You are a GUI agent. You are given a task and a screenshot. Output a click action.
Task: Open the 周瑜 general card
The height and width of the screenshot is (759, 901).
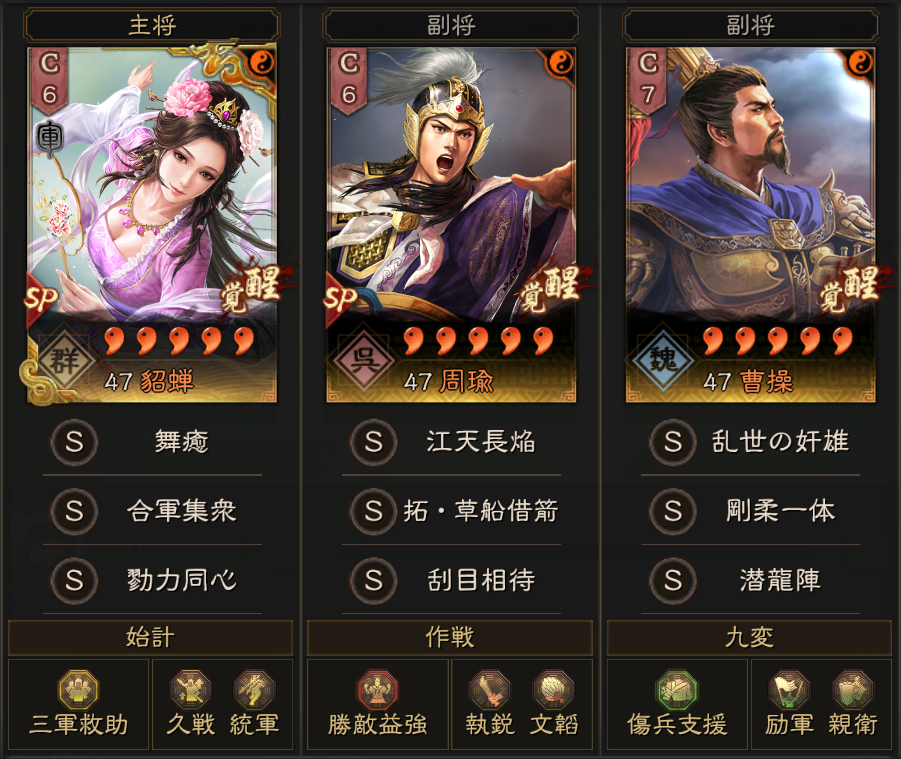tap(451, 225)
